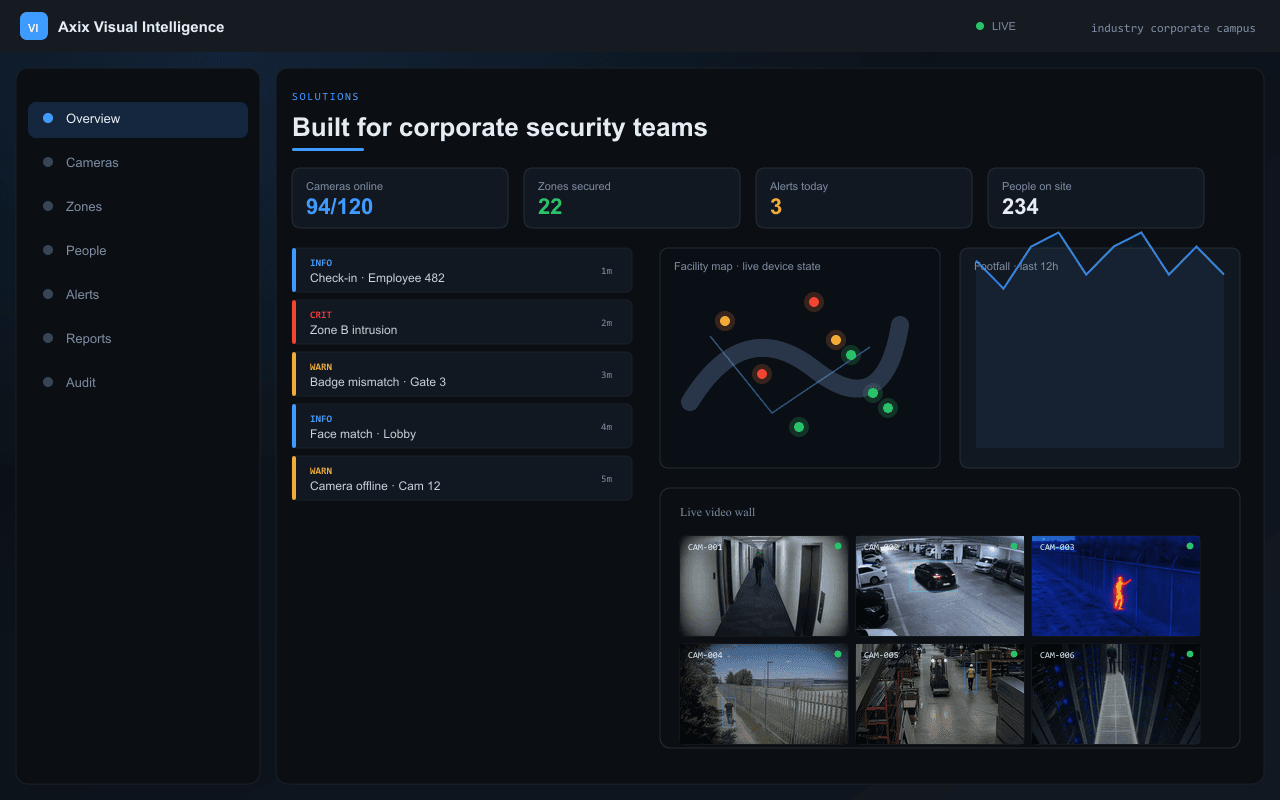Click the Footfall last 12h chart
This screenshot has width=1280, height=800.
[1100, 358]
